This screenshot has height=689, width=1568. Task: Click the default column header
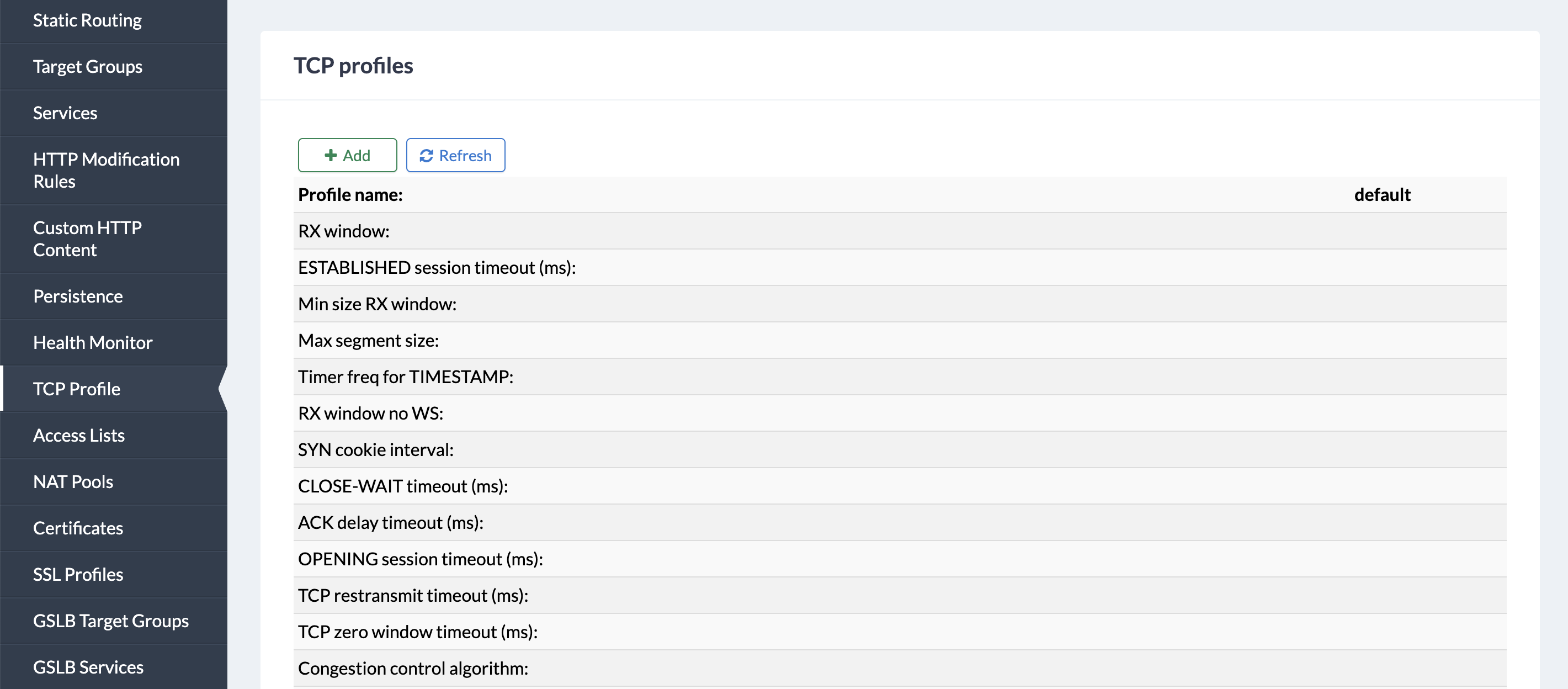tap(1383, 194)
